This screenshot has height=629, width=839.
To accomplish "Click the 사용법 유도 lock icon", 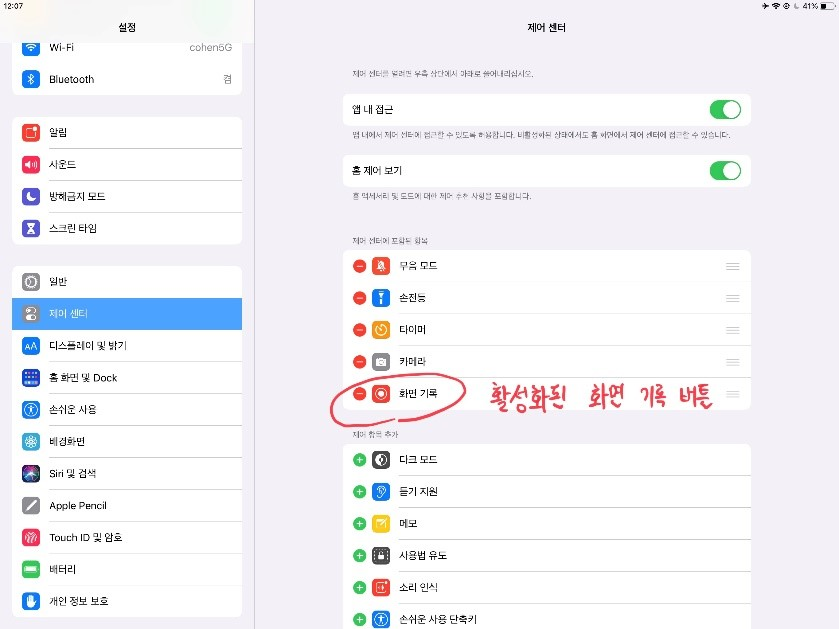I will (381, 556).
